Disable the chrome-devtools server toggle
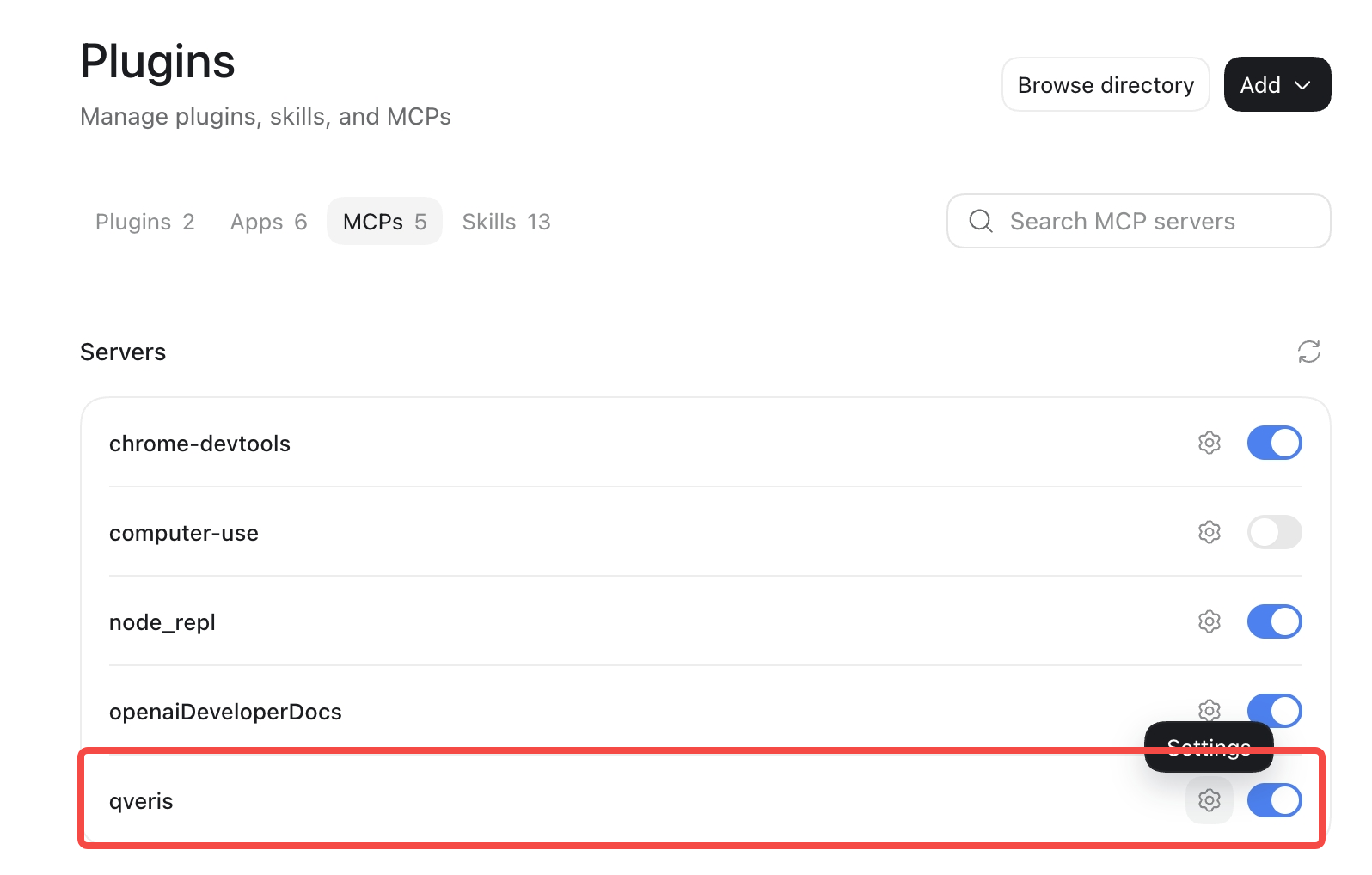1372x875 pixels. click(1275, 443)
